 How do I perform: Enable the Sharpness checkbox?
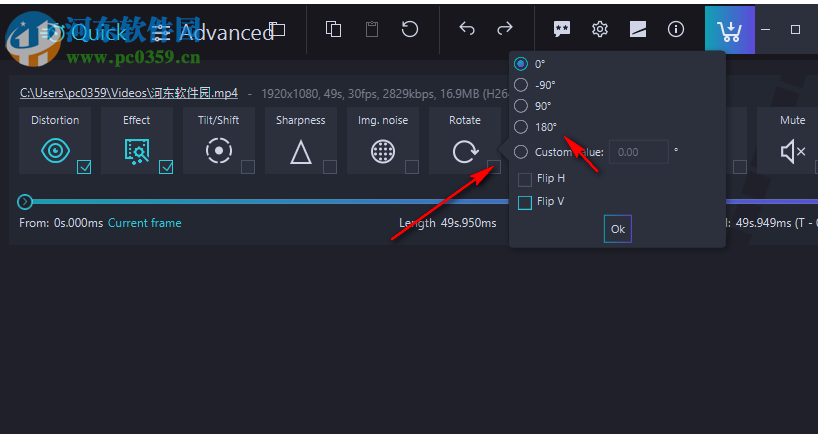(330, 167)
